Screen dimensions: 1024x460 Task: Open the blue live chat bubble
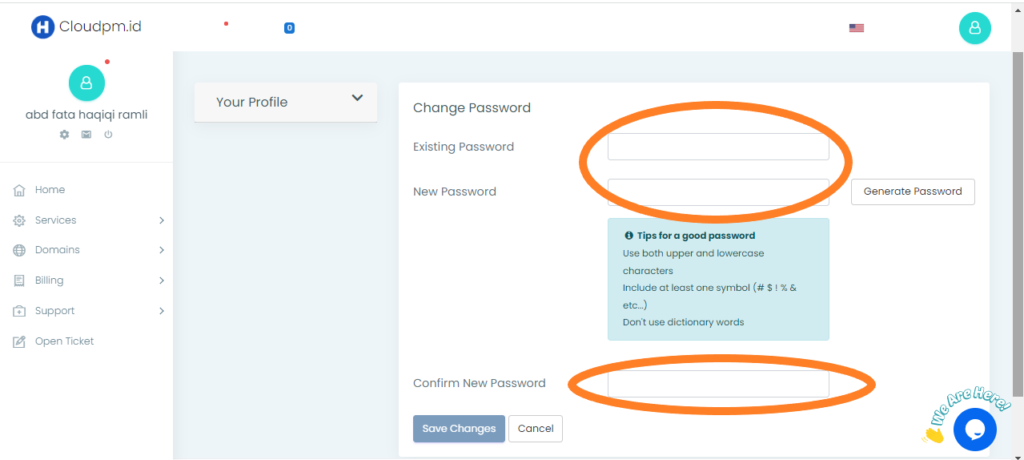[974, 429]
